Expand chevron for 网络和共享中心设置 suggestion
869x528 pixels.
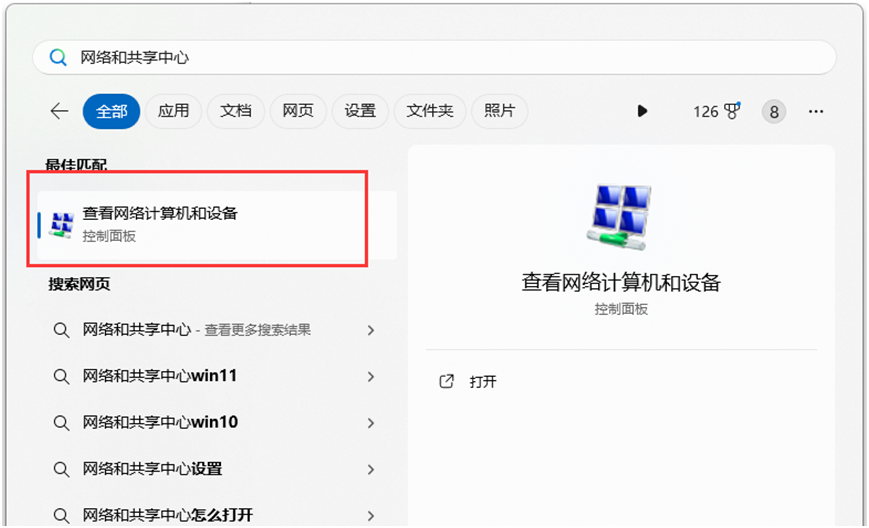click(371, 470)
